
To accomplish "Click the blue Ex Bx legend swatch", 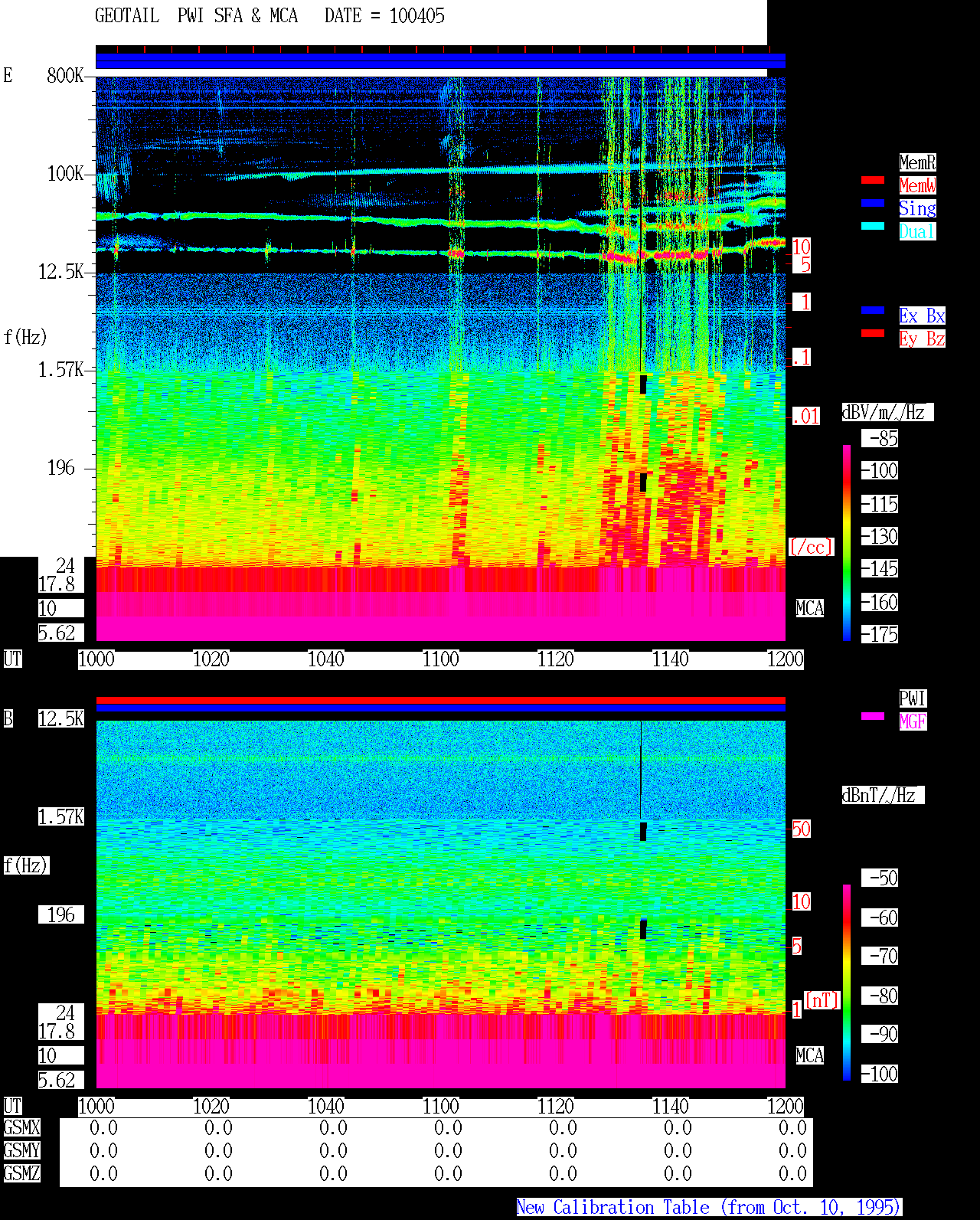I will [873, 310].
